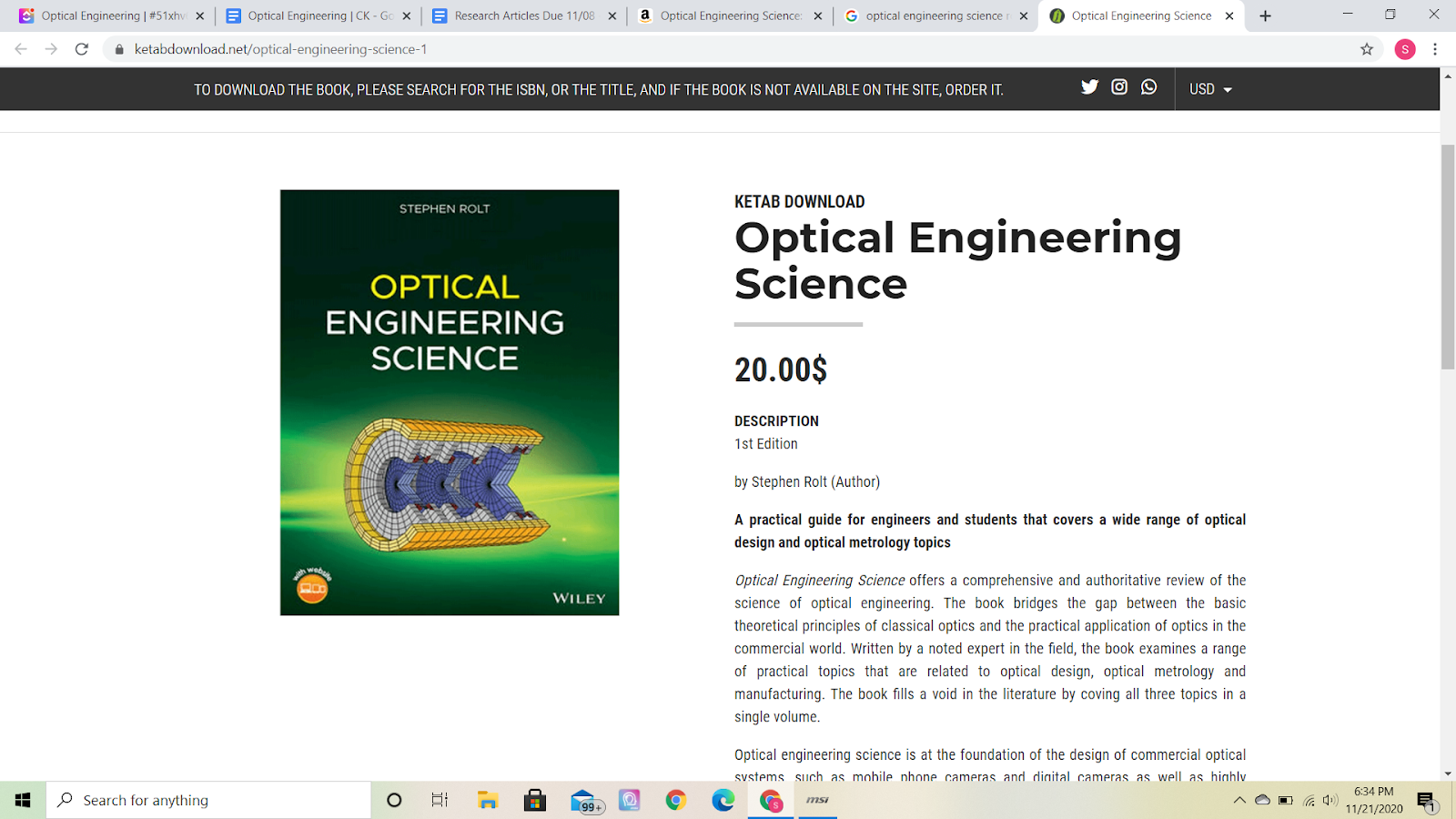This screenshot has height=819, width=1456.
Task: Open the purple app icon beside Mail
Action: click(630, 800)
